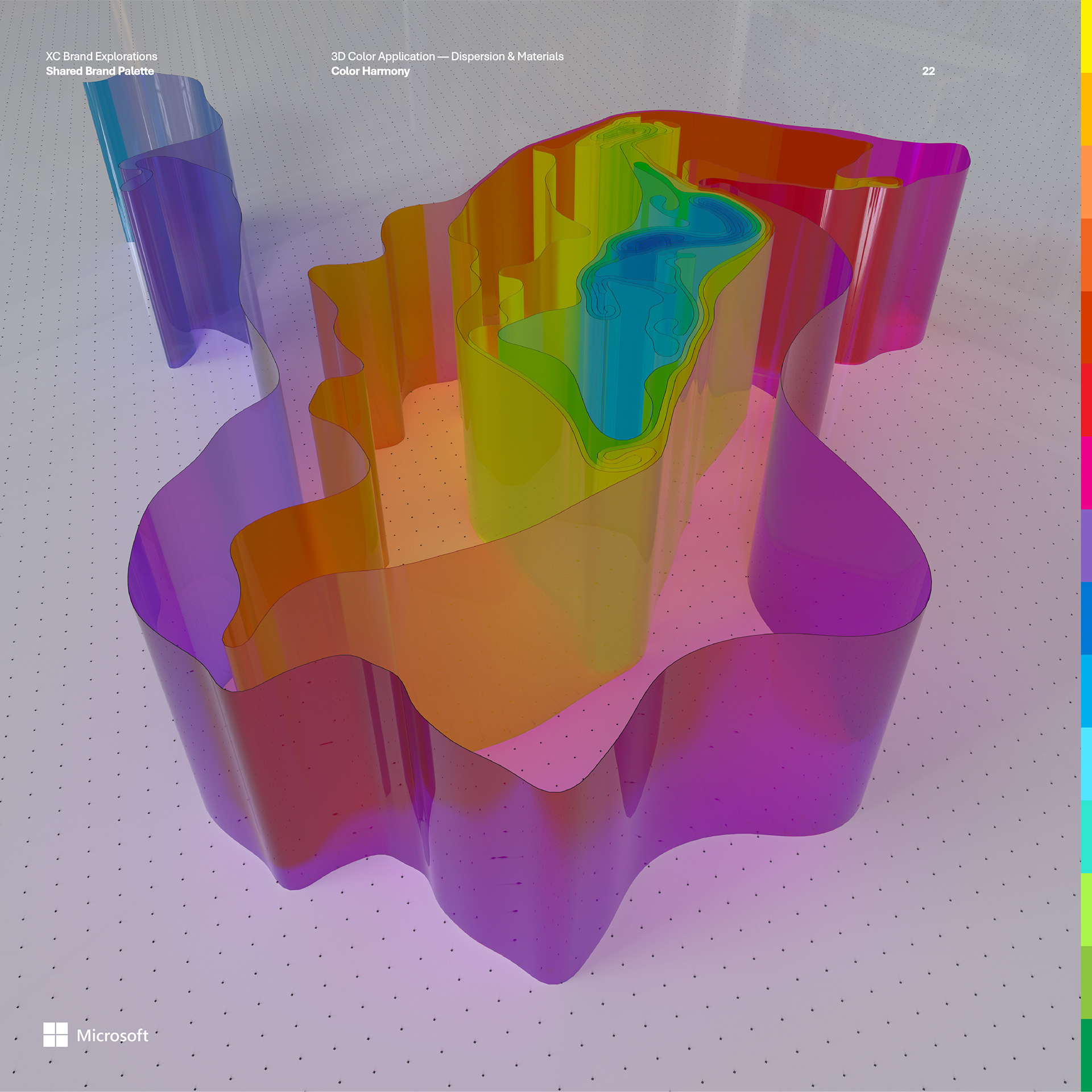Click the Shared Brand Palette subtitle

click(100, 71)
